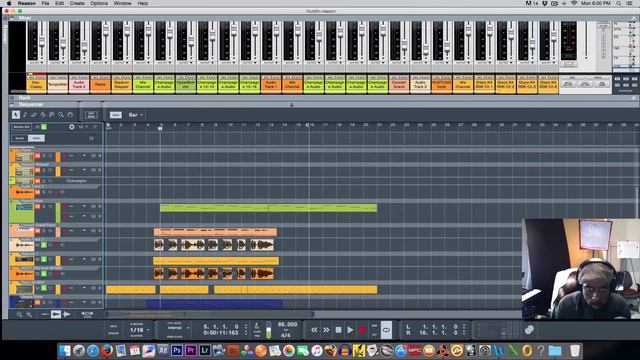Open the Bar snap value dropdown
This screenshot has height=360, width=640.
coord(136,115)
